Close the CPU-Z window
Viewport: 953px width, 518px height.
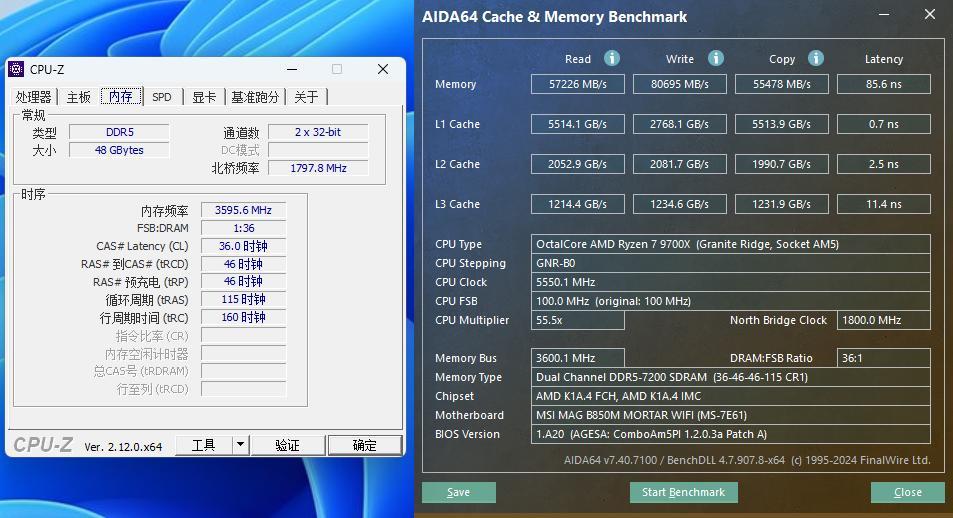pos(383,69)
